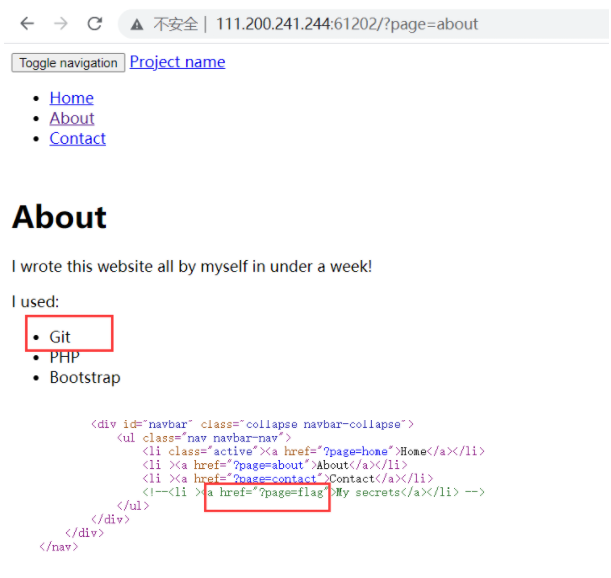Reload the page with the refresh icon
The image size is (611, 578).
(x=95, y=23)
